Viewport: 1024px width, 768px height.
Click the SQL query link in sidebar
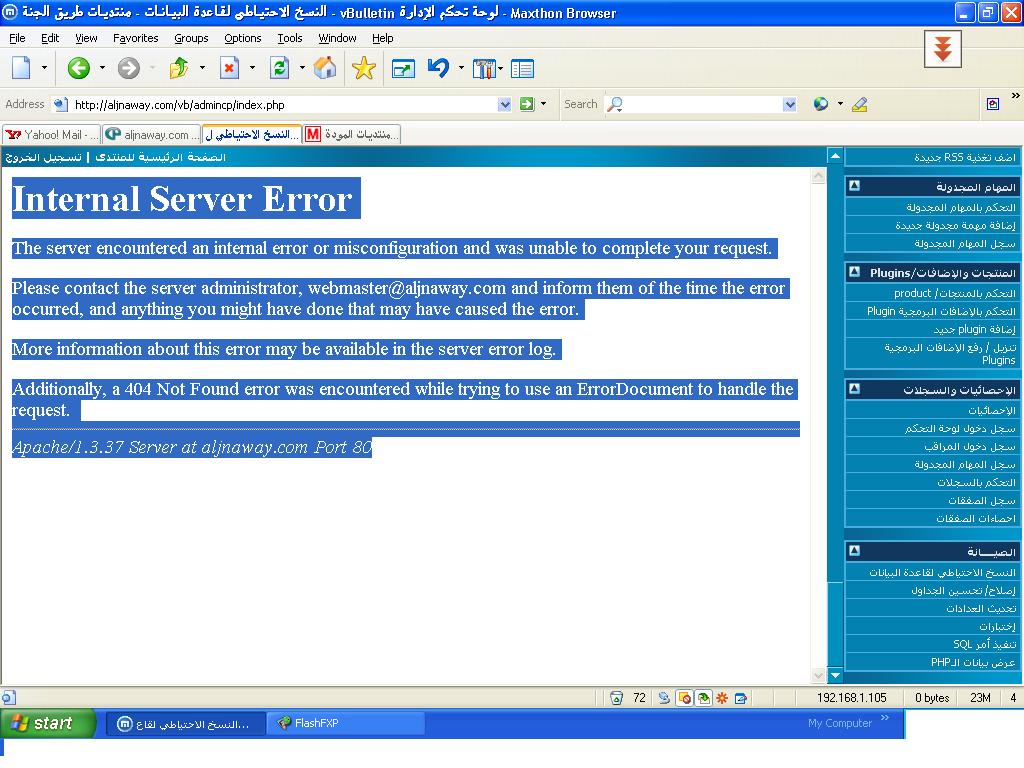(983, 644)
